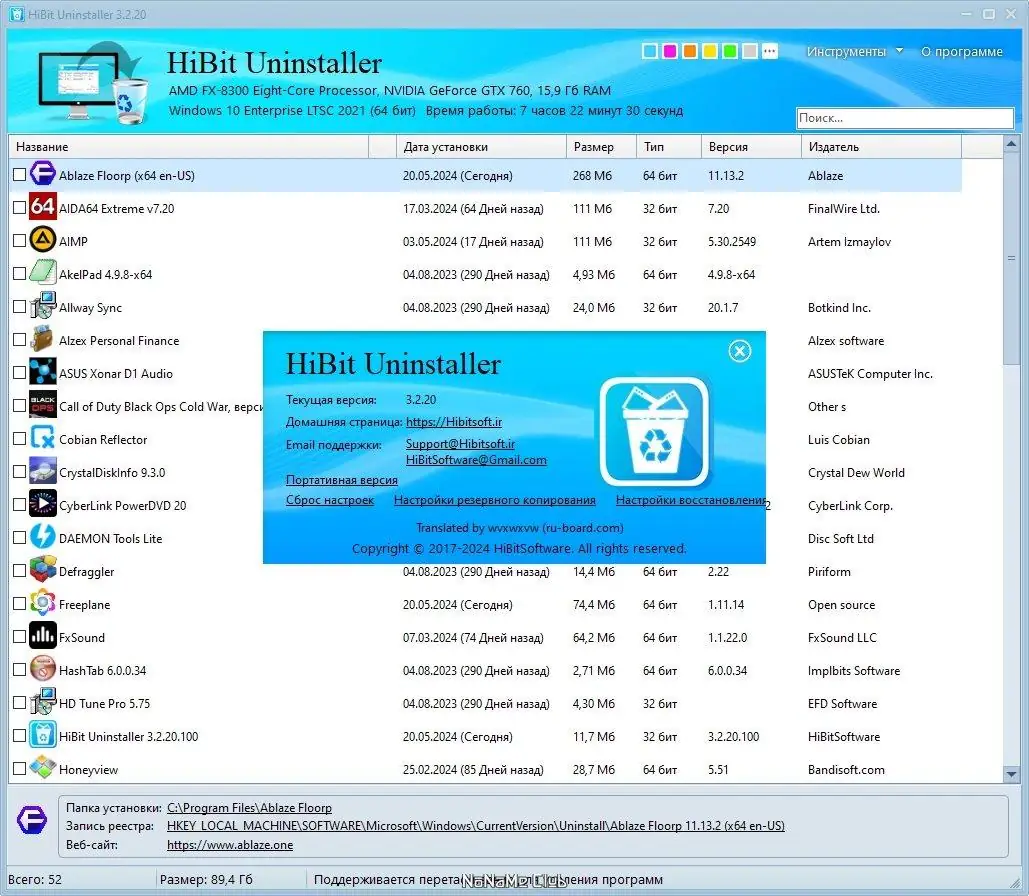
Task: Open the C:\Program Files\Ablaze Floorp folder link
Action: pos(249,807)
